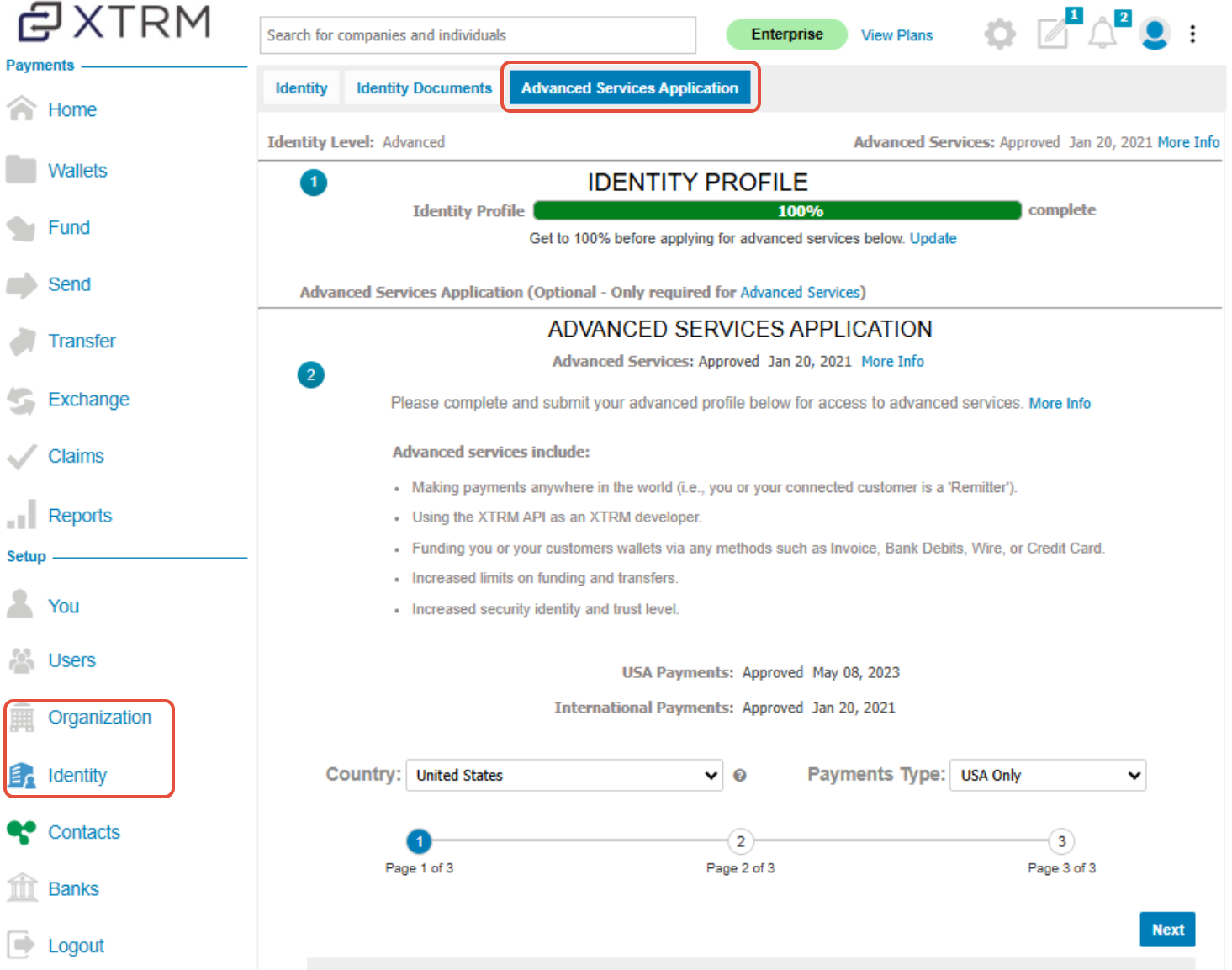Open Fund in the sidebar menu
The height and width of the screenshot is (970, 1232).
pyautogui.click(x=69, y=227)
